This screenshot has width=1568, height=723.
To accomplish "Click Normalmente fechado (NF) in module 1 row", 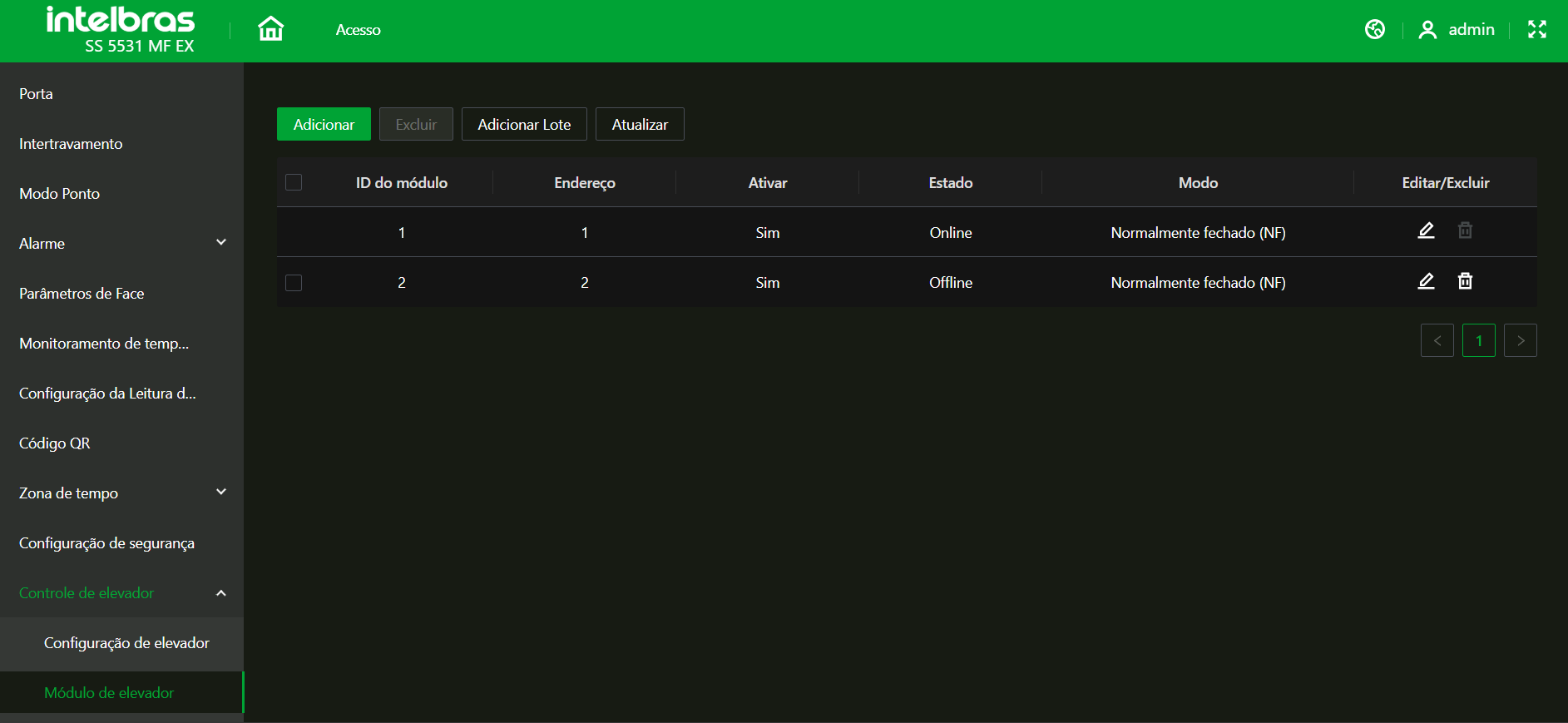I will click(x=1198, y=233).
